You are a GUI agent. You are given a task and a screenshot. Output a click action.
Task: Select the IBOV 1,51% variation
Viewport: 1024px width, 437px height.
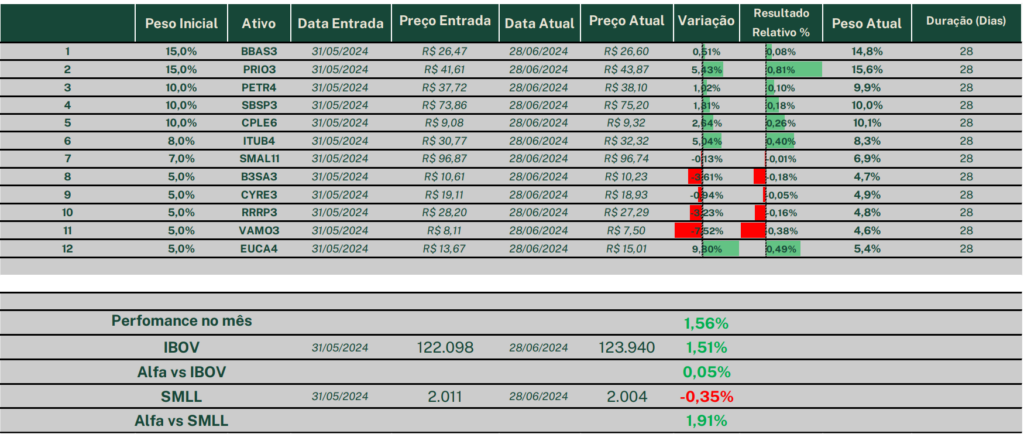706,348
